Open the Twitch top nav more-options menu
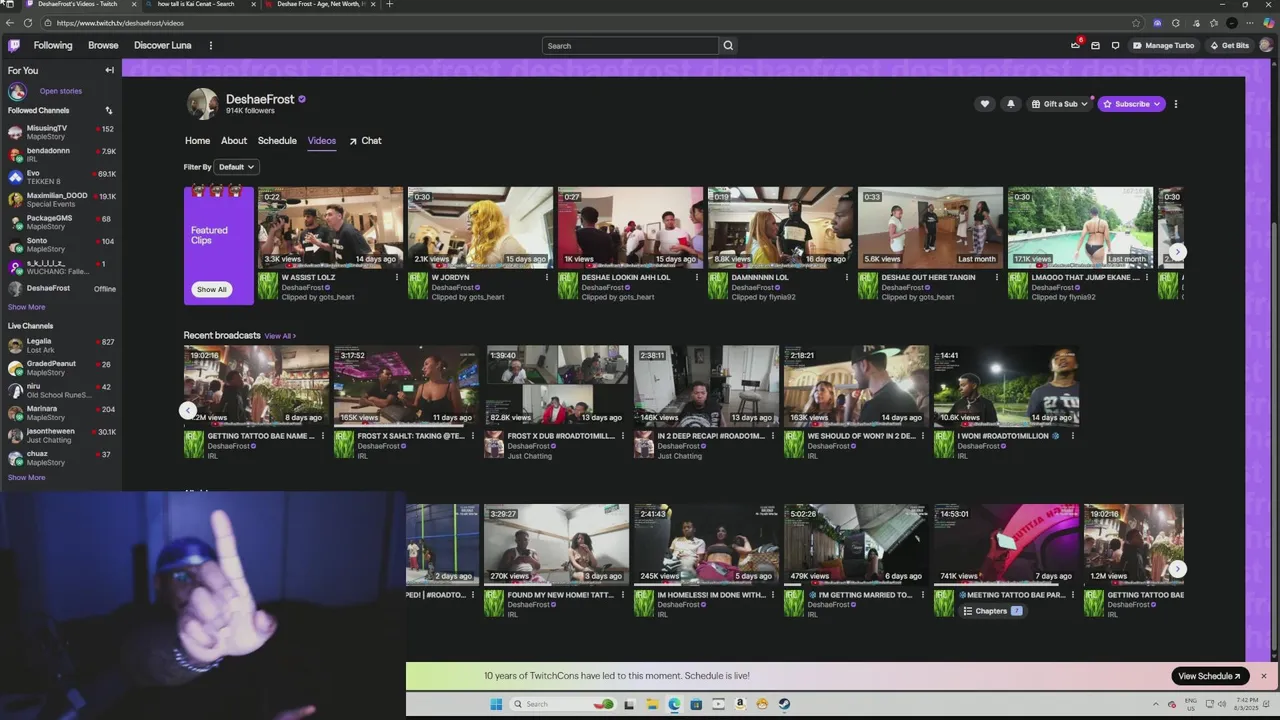The height and width of the screenshot is (720, 1280). pos(210,45)
